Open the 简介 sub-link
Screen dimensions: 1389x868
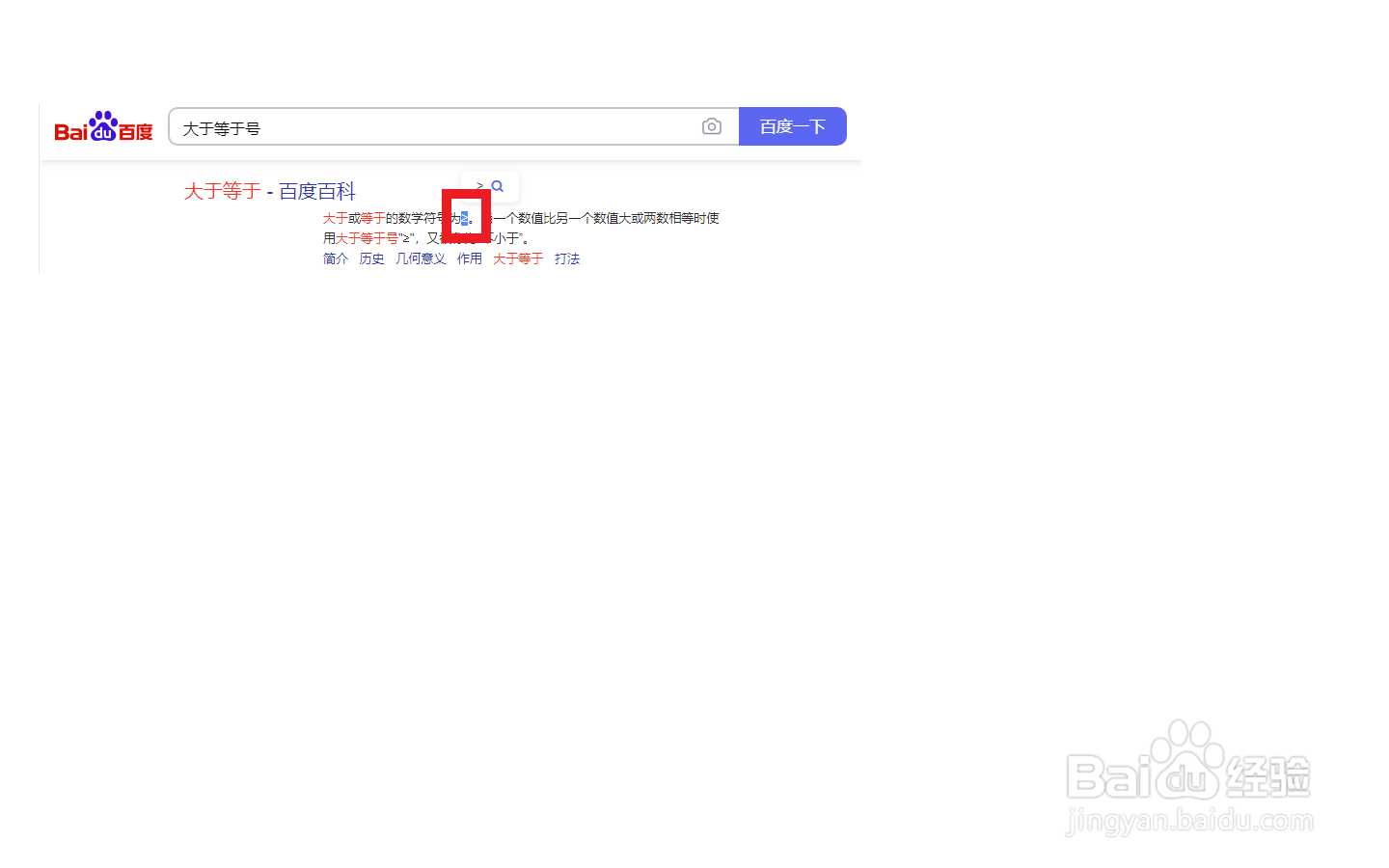click(x=336, y=258)
